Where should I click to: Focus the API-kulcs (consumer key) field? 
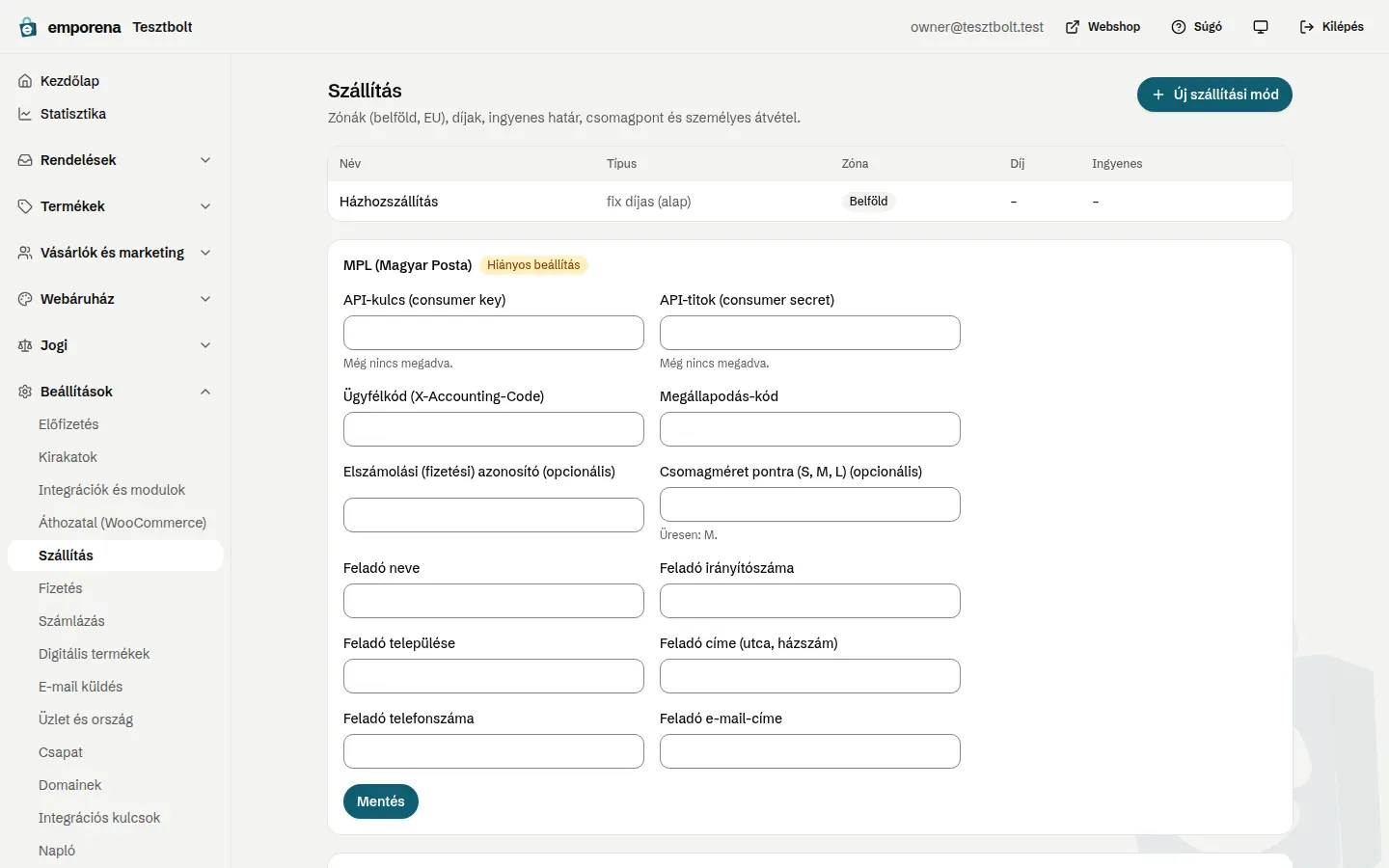point(494,333)
